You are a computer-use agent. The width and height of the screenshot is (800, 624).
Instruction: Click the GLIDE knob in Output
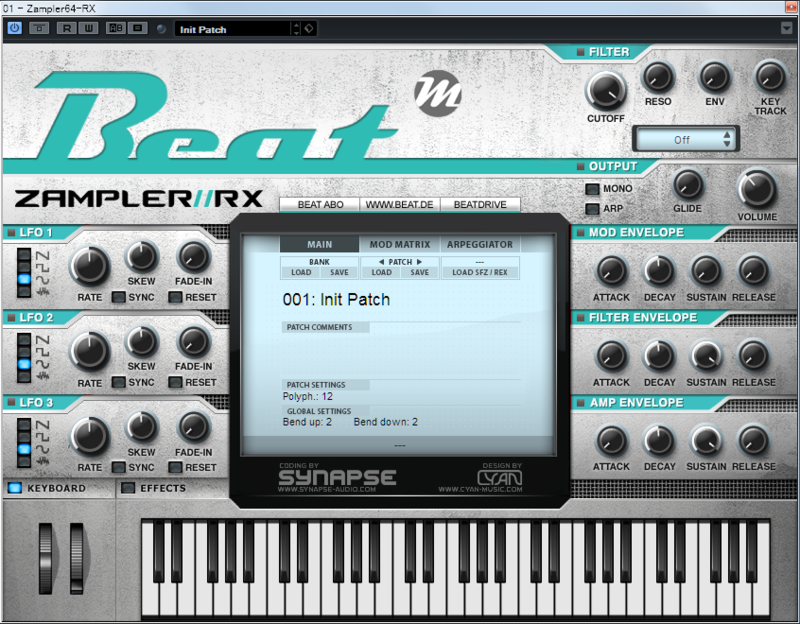click(x=688, y=185)
